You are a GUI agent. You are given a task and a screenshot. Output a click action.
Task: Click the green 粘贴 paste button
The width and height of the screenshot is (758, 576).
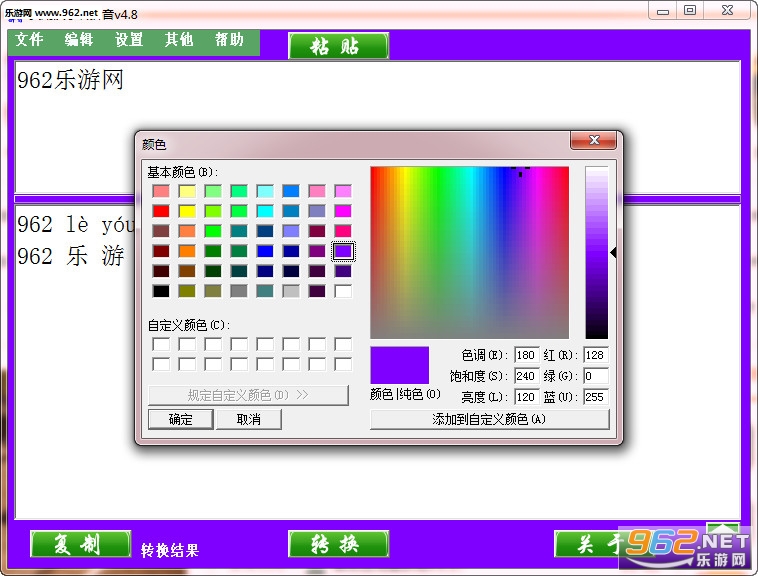click(x=338, y=46)
